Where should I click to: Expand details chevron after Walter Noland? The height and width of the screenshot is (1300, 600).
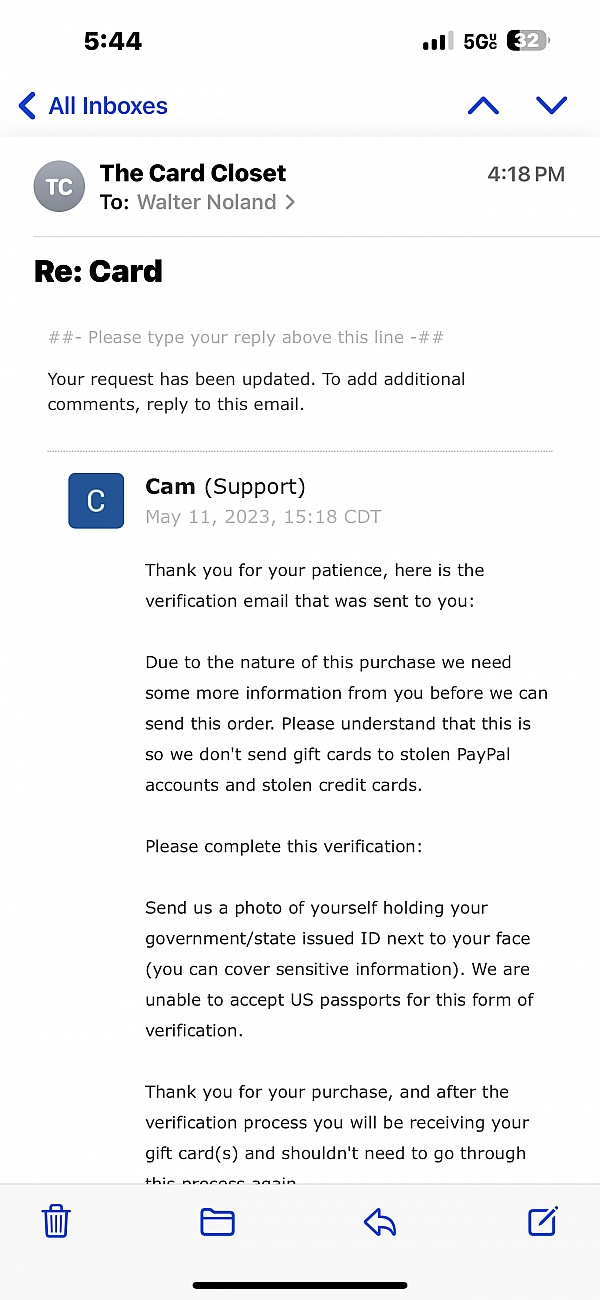(x=290, y=202)
